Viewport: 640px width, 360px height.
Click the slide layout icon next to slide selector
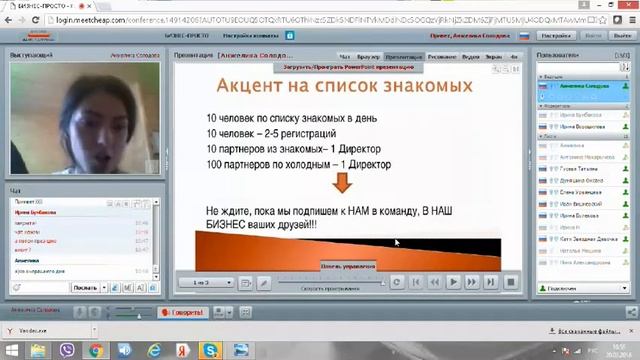pyautogui.click(x=246, y=283)
